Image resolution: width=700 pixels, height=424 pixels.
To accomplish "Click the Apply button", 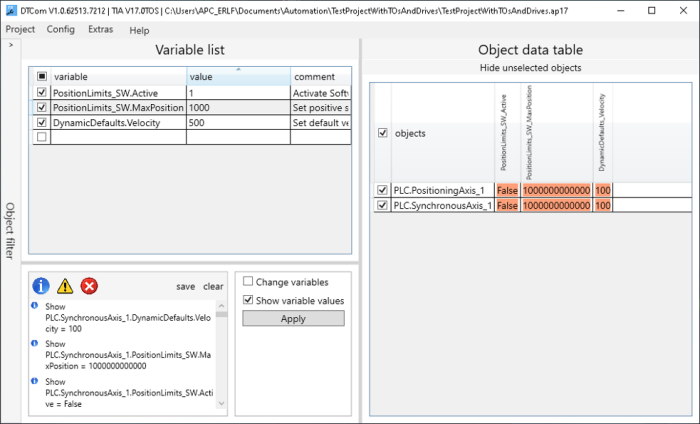I will [293, 318].
